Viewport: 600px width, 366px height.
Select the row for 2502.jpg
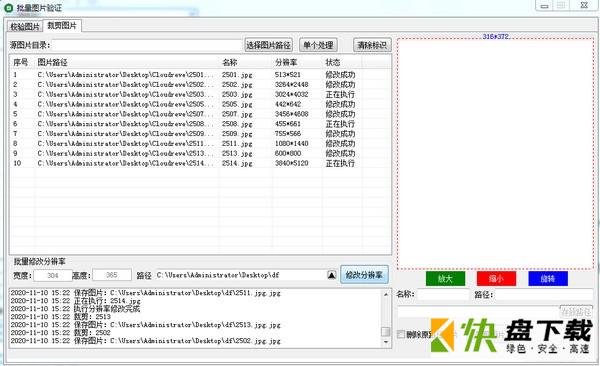tap(200, 85)
